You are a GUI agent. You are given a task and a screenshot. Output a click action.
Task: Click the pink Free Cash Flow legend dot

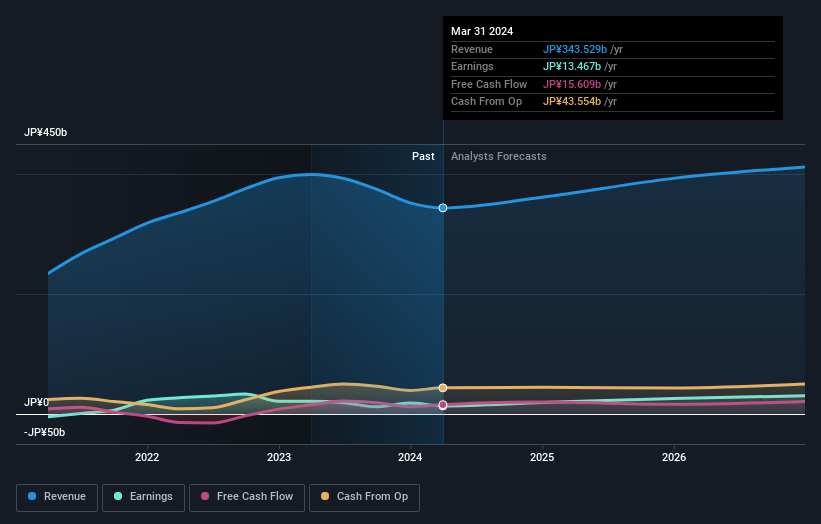[205, 496]
